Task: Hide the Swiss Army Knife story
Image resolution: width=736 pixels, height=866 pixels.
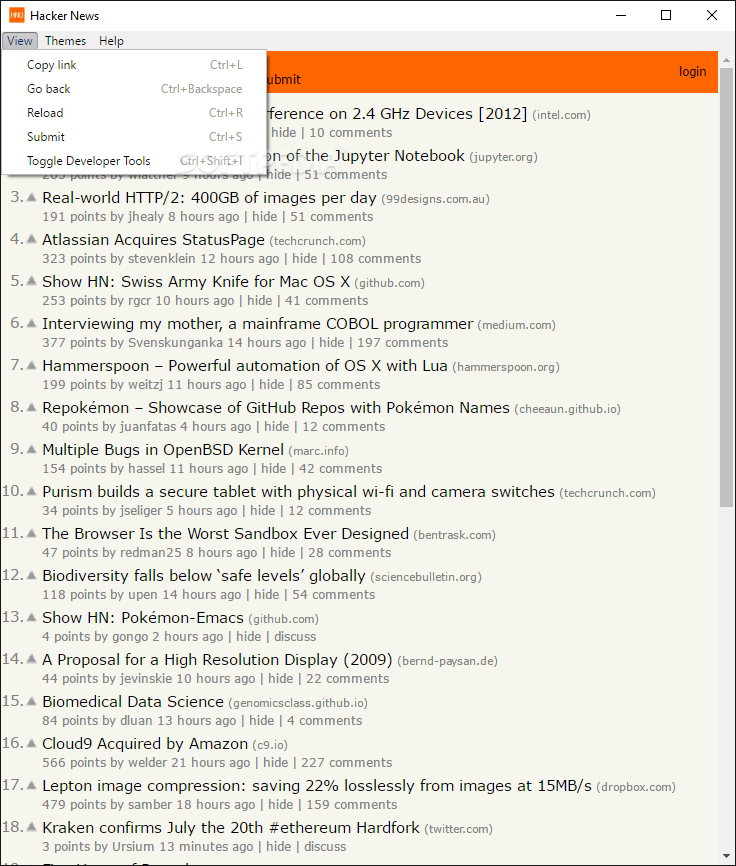Action: pos(260,300)
